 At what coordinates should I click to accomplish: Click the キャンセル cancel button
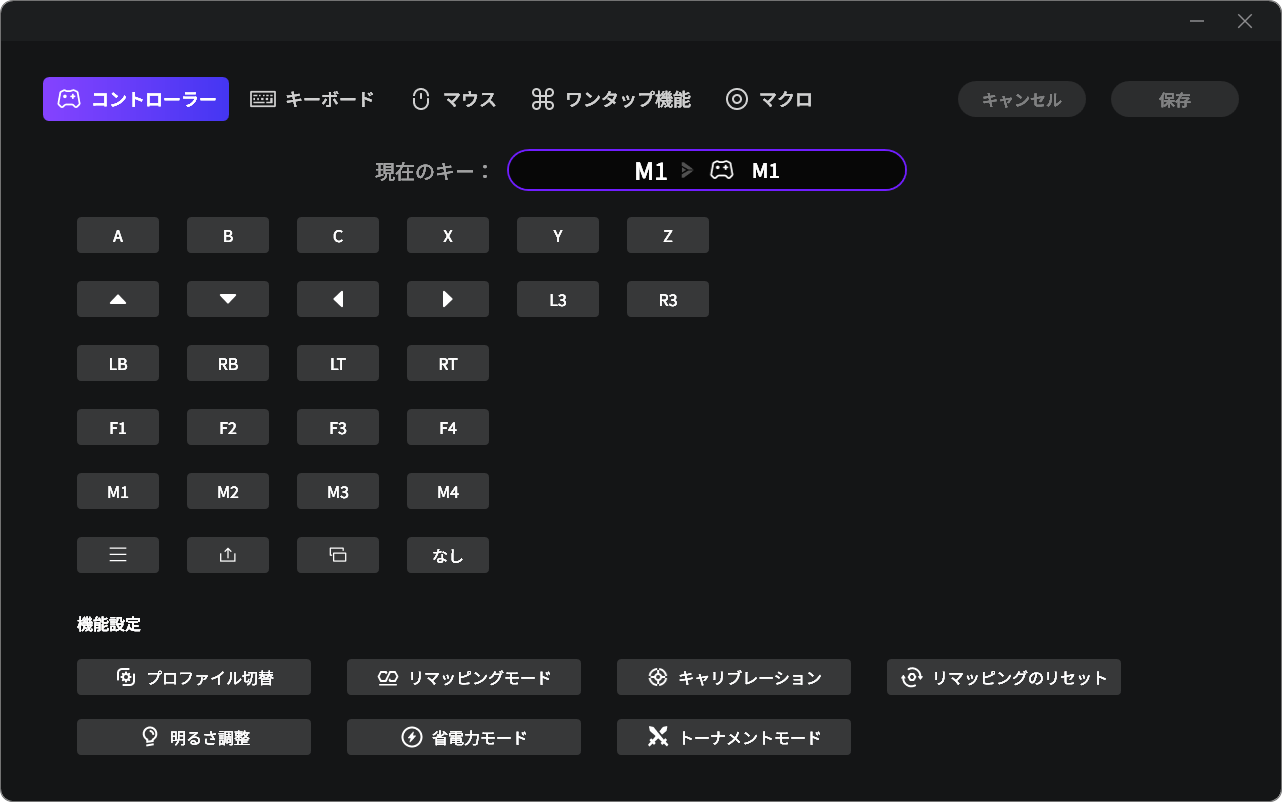point(1022,99)
